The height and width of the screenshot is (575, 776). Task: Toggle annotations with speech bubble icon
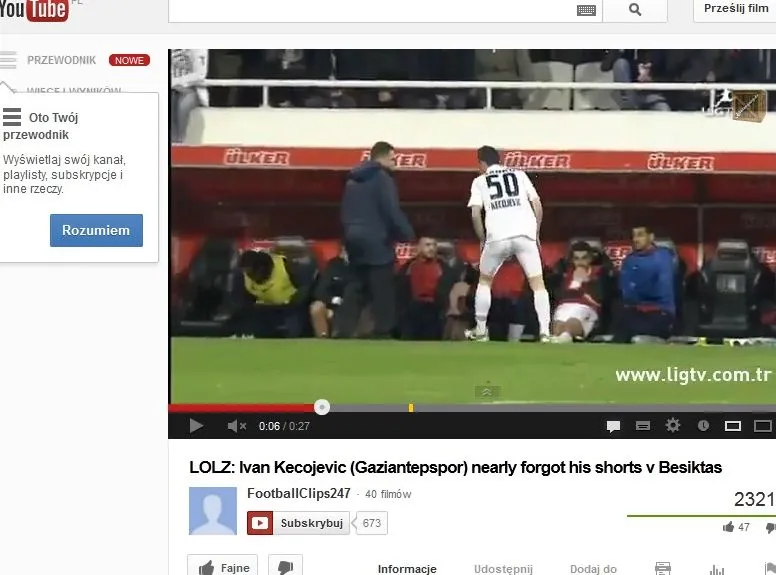pyautogui.click(x=613, y=426)
